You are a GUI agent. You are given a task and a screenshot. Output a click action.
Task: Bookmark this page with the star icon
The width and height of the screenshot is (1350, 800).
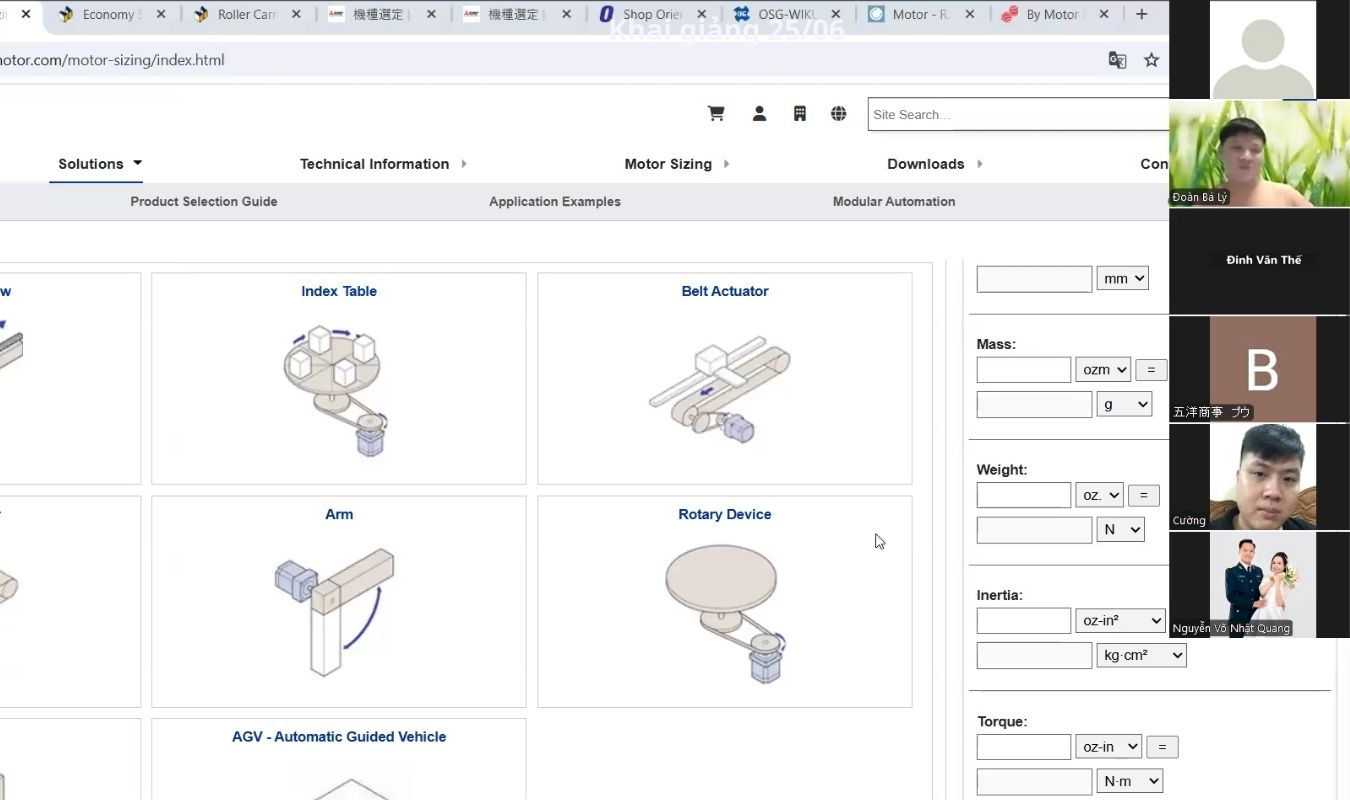pyautogui.click(x=1151, y=60)
